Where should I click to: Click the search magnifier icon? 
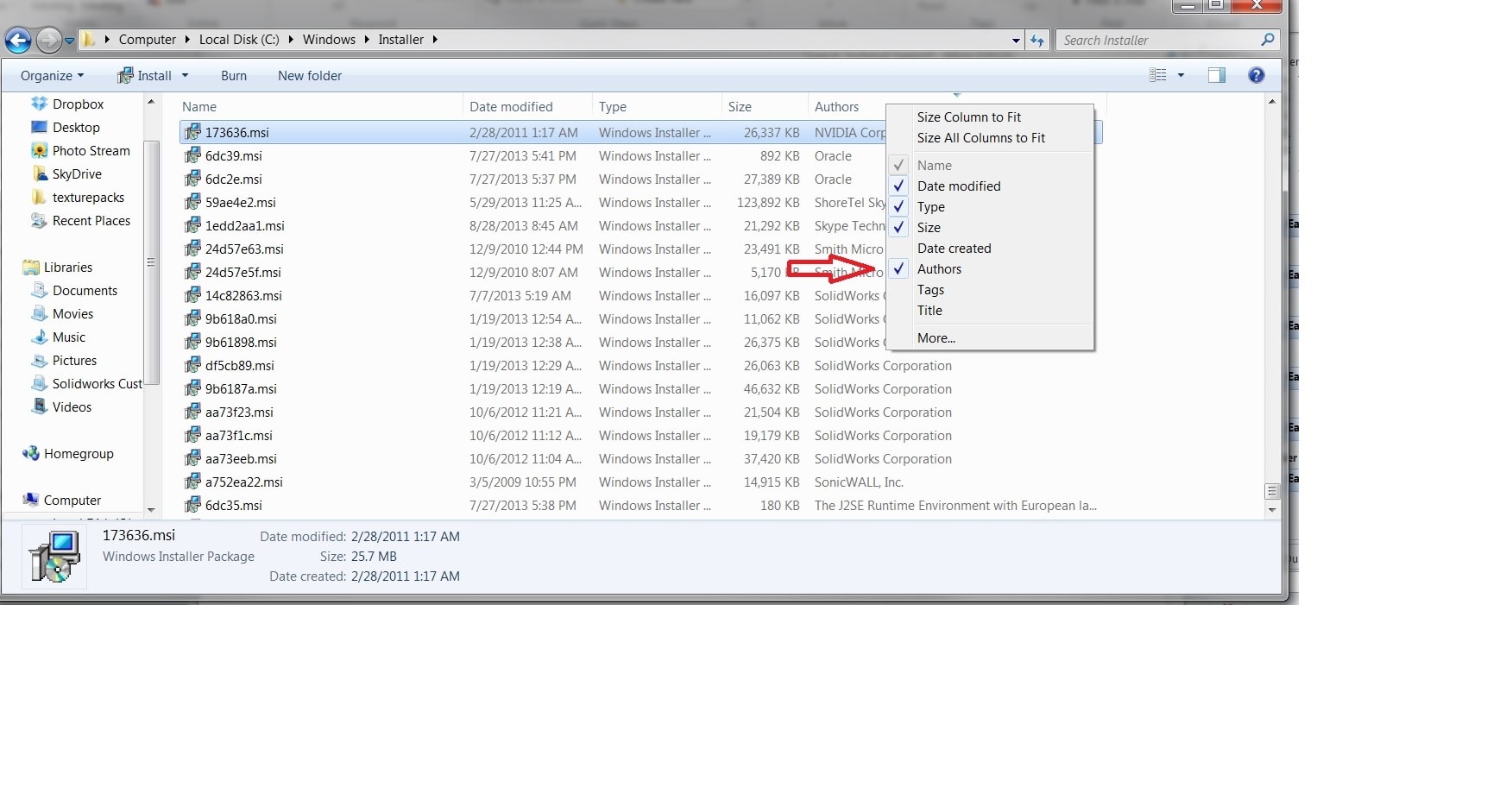(x=1267, y=40)
